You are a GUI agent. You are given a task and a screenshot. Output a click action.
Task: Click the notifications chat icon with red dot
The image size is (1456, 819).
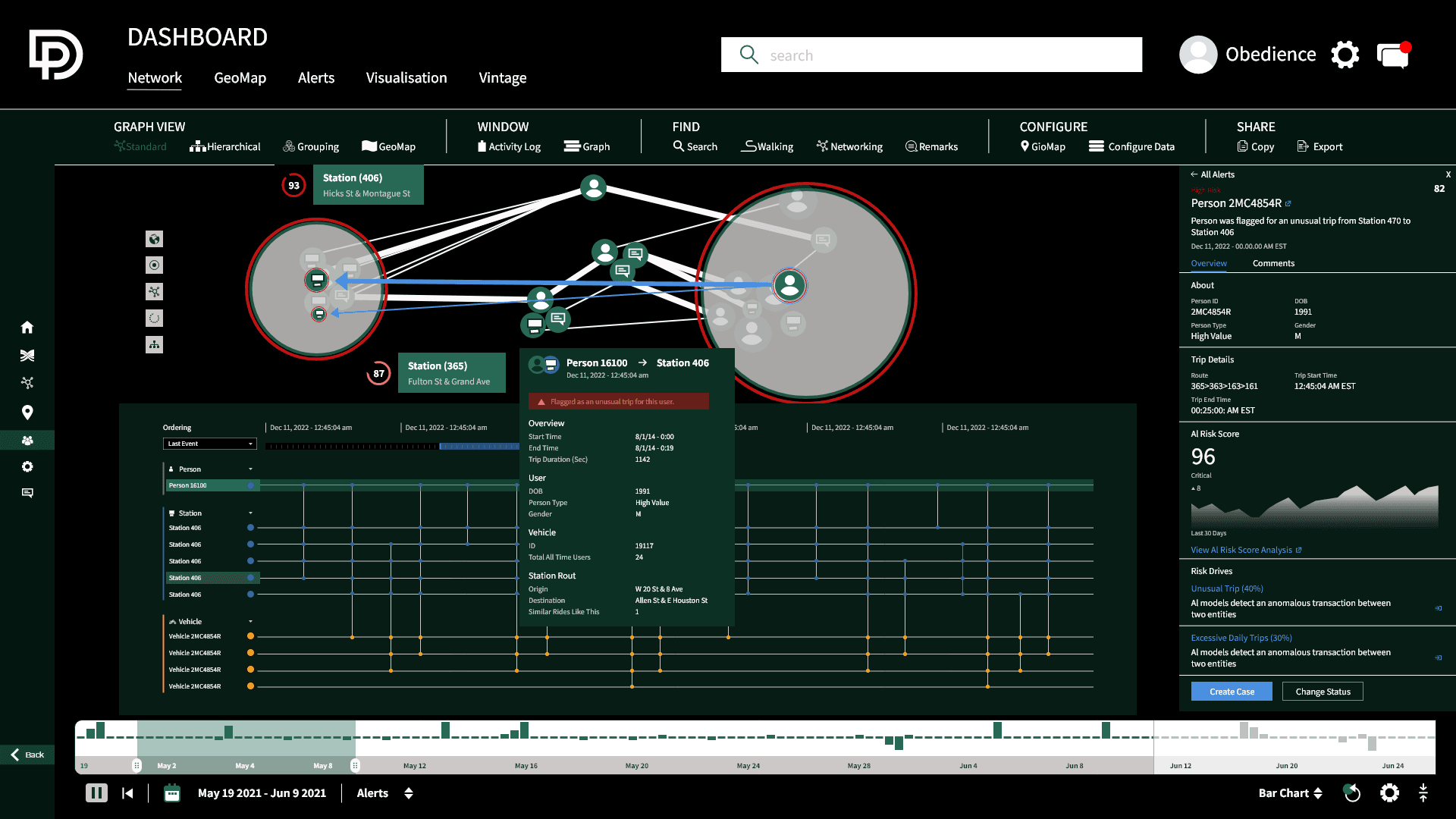pos(1393,55)
